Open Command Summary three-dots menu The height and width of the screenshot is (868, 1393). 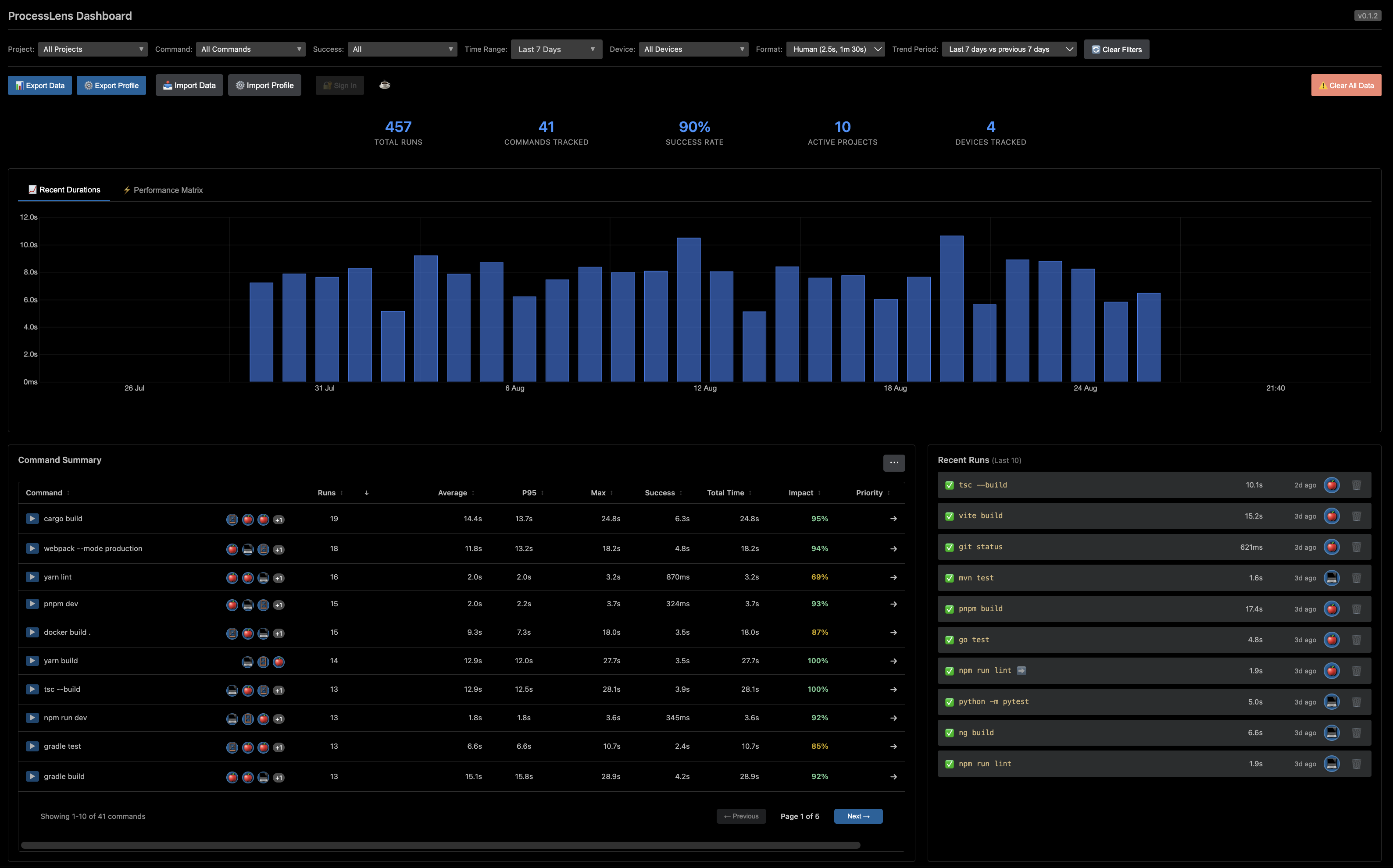tap(894, 462)
